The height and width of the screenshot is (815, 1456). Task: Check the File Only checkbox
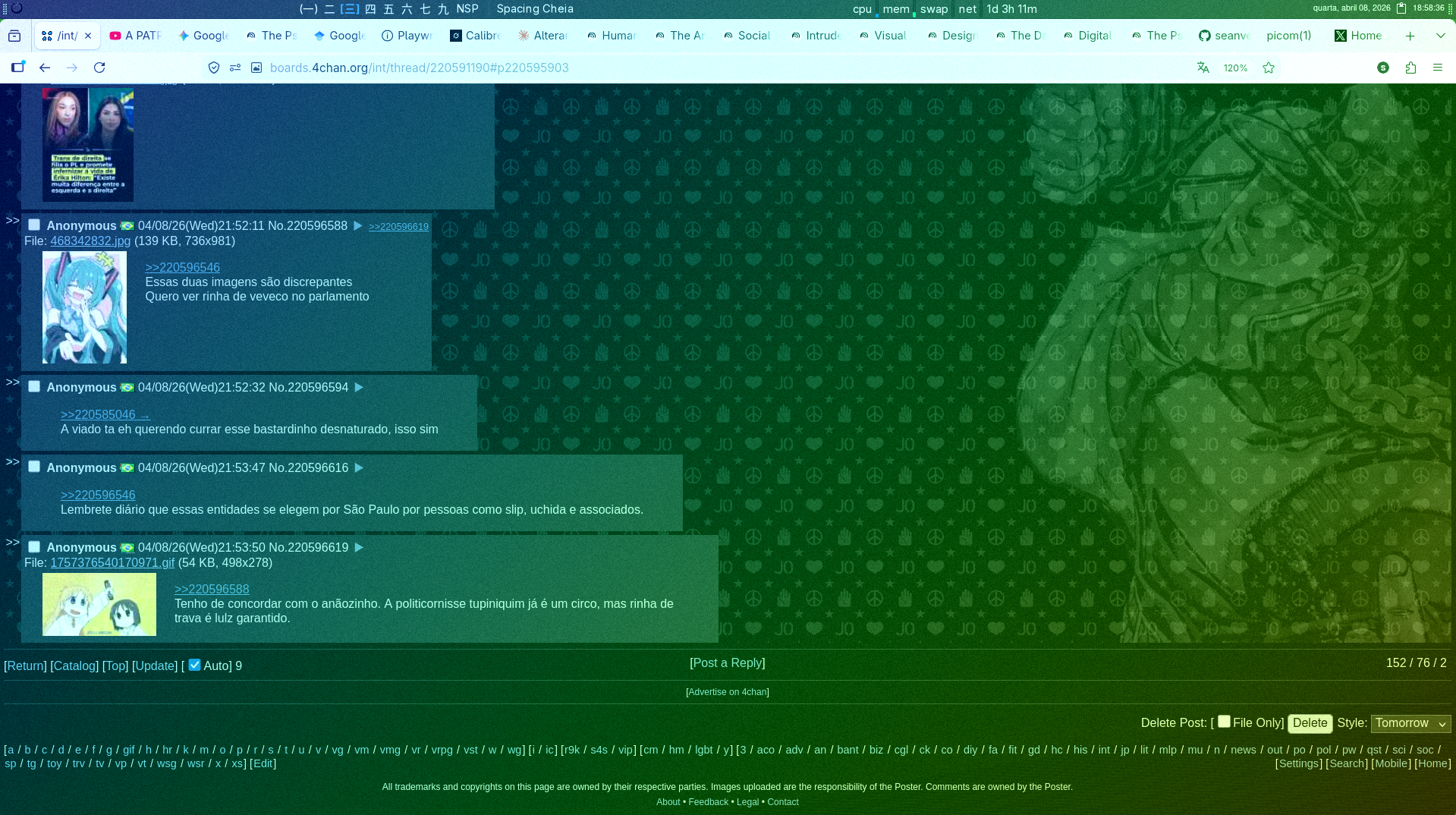(1224, 722)
